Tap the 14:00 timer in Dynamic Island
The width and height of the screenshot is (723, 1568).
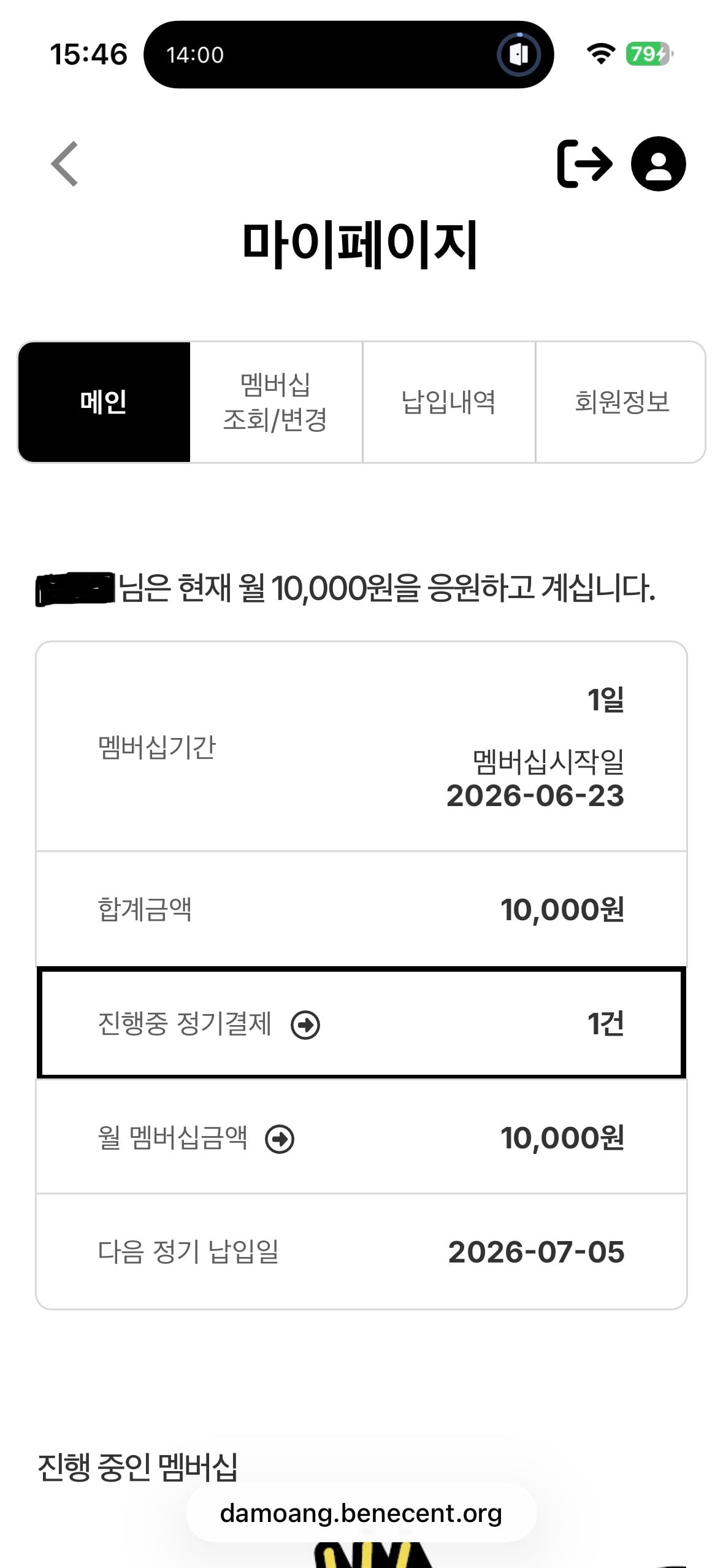click(195, 55)
